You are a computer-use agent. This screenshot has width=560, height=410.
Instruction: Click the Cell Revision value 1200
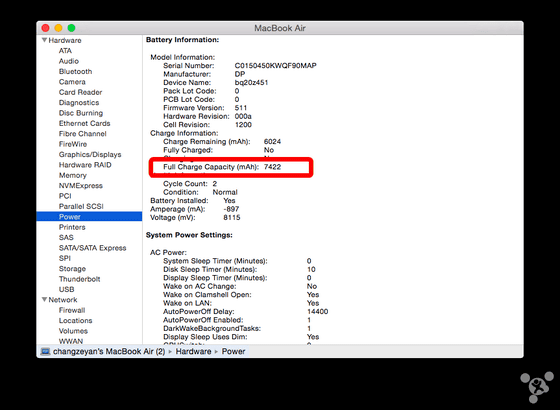point(243,125)
